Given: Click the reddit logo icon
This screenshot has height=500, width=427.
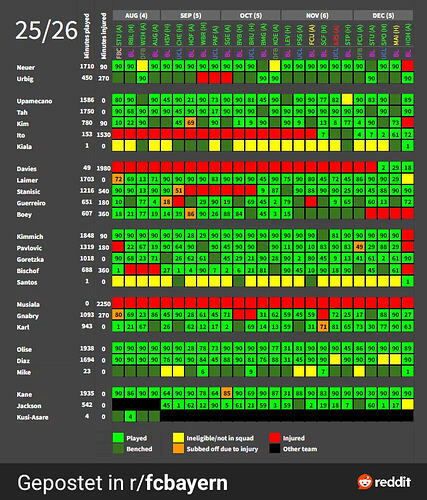Looking at the screenshot, I should [x=365, y=482].
